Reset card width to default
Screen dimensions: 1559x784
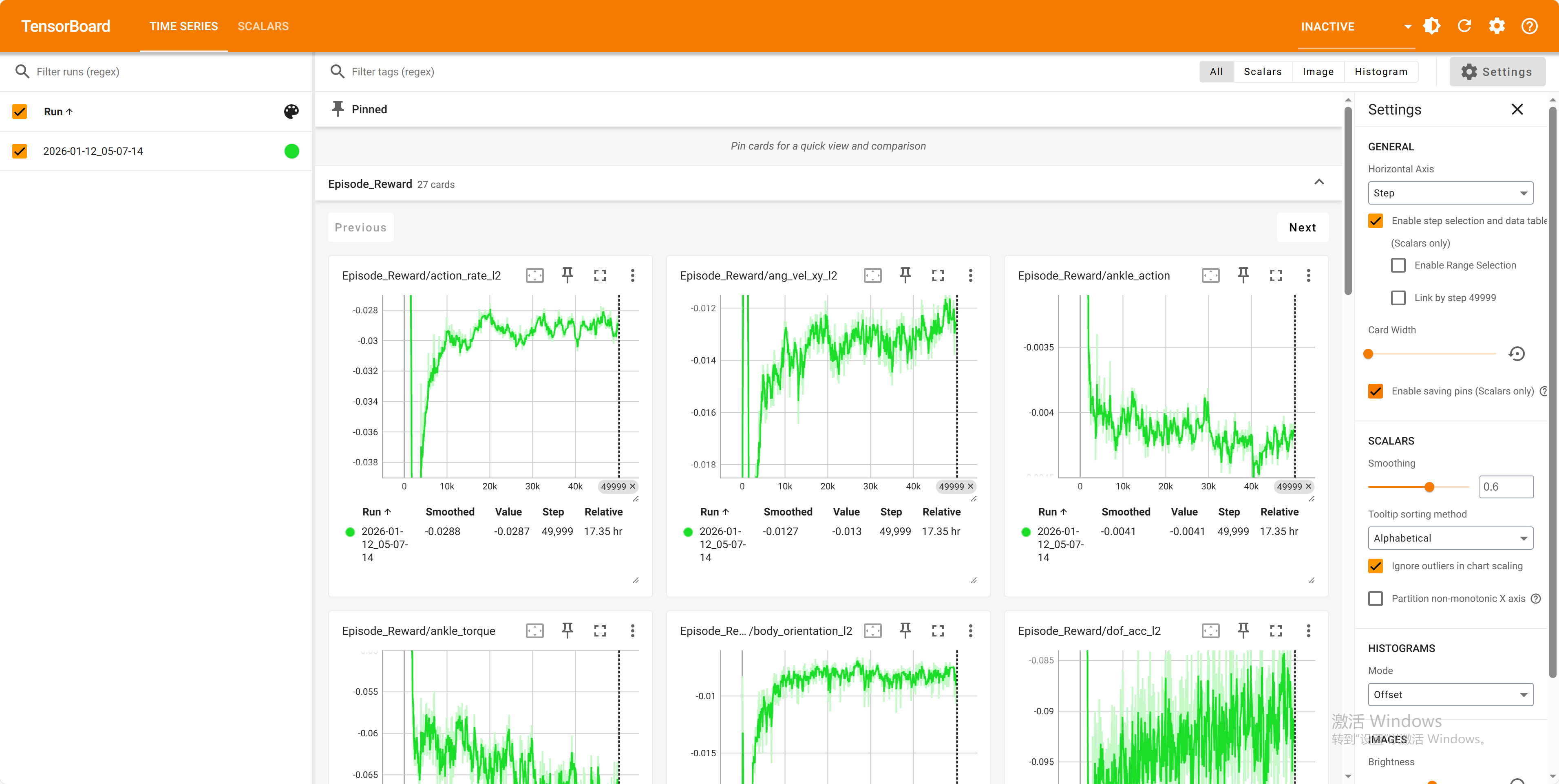[1516, 354]
